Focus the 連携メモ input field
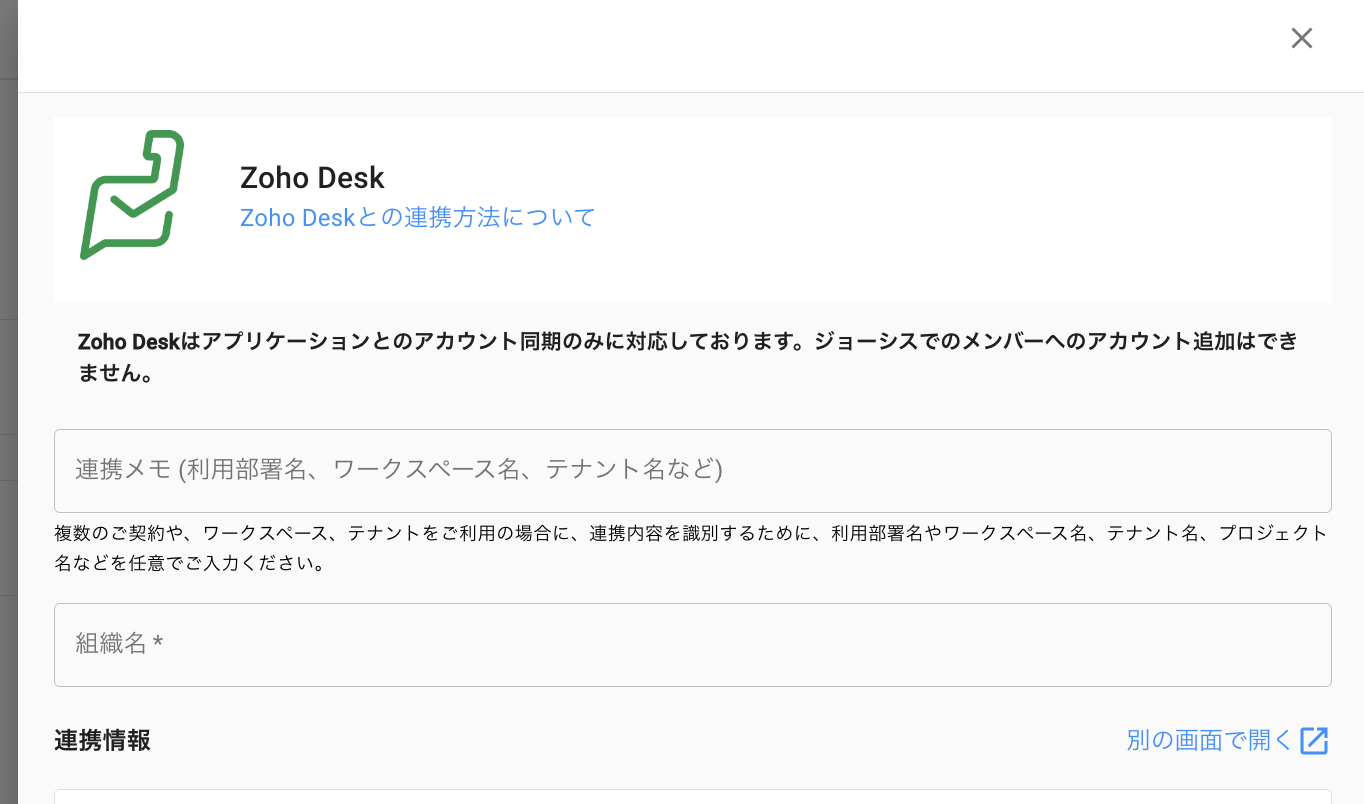 tap(692, 470)
